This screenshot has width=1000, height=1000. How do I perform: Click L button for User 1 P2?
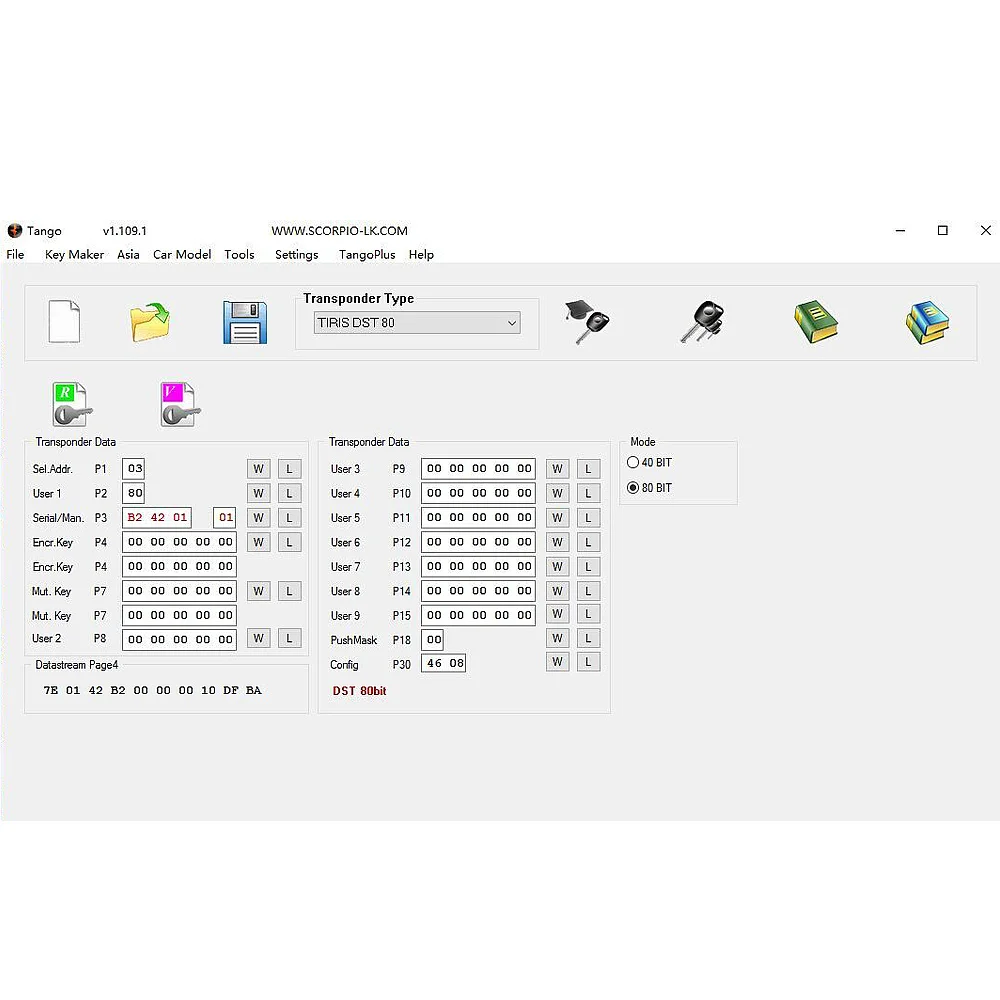[290, 493]
